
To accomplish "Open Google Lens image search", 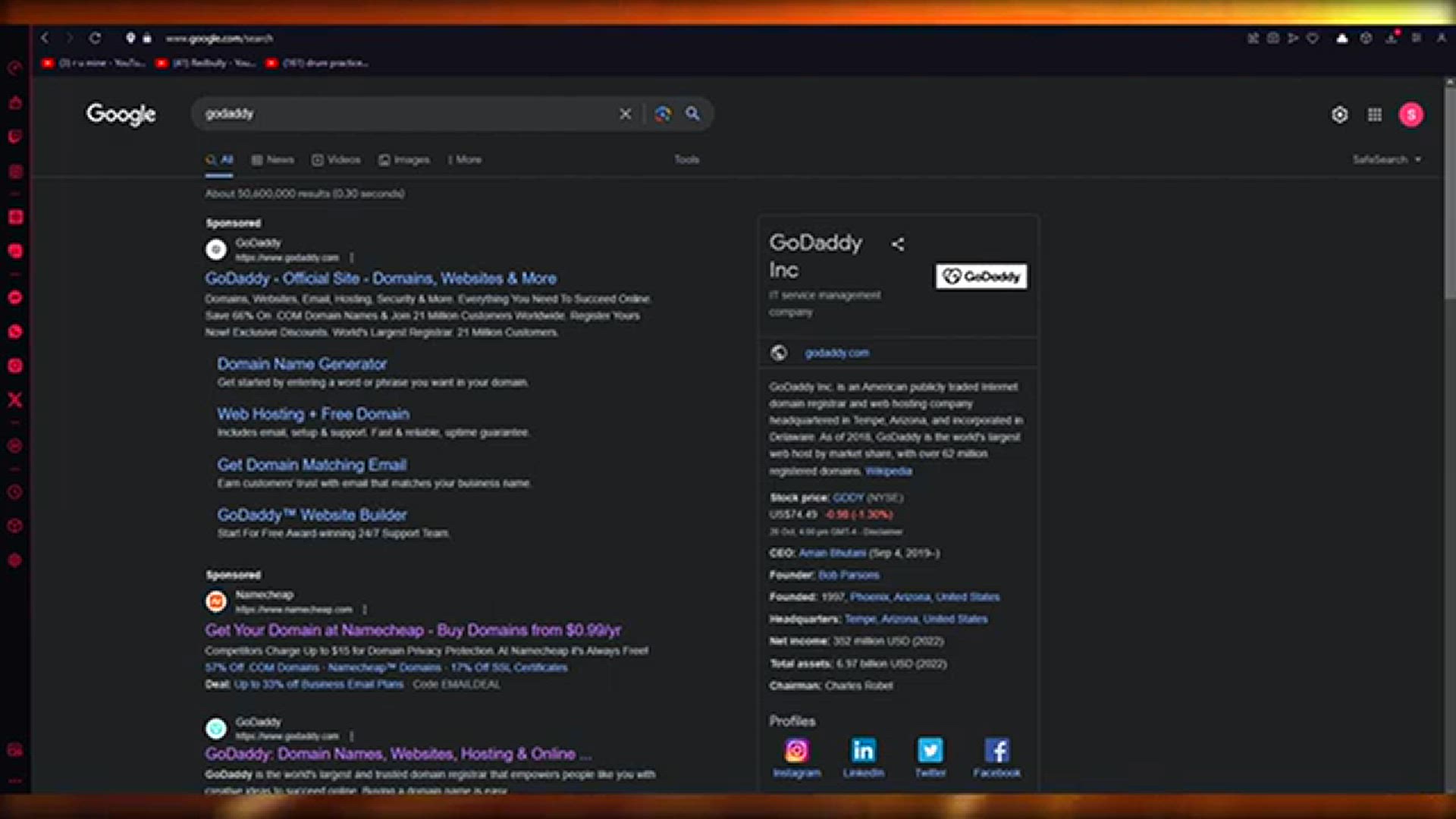I will [663, 114].
